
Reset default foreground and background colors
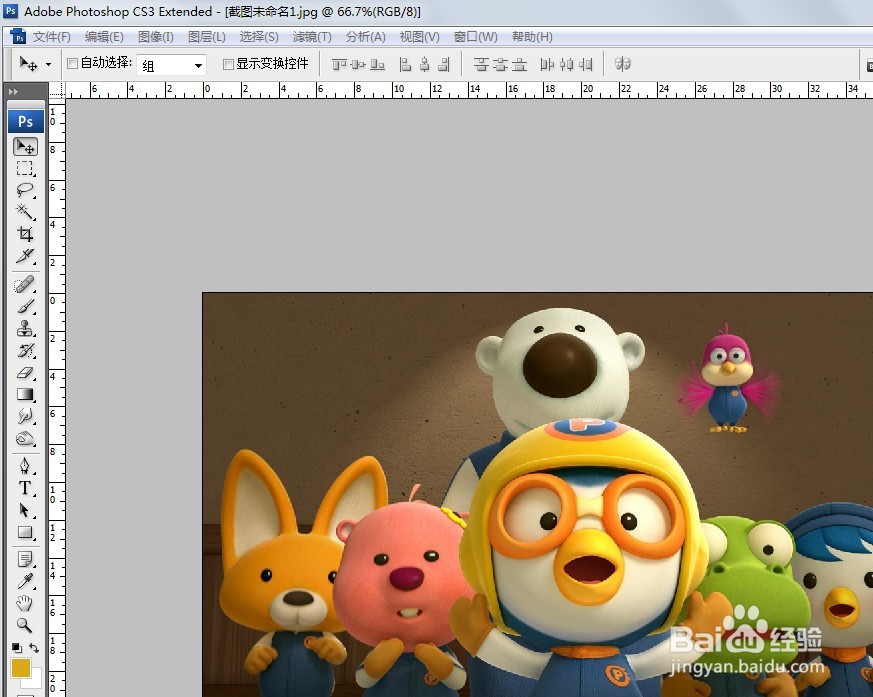click(x=17, y=647)
